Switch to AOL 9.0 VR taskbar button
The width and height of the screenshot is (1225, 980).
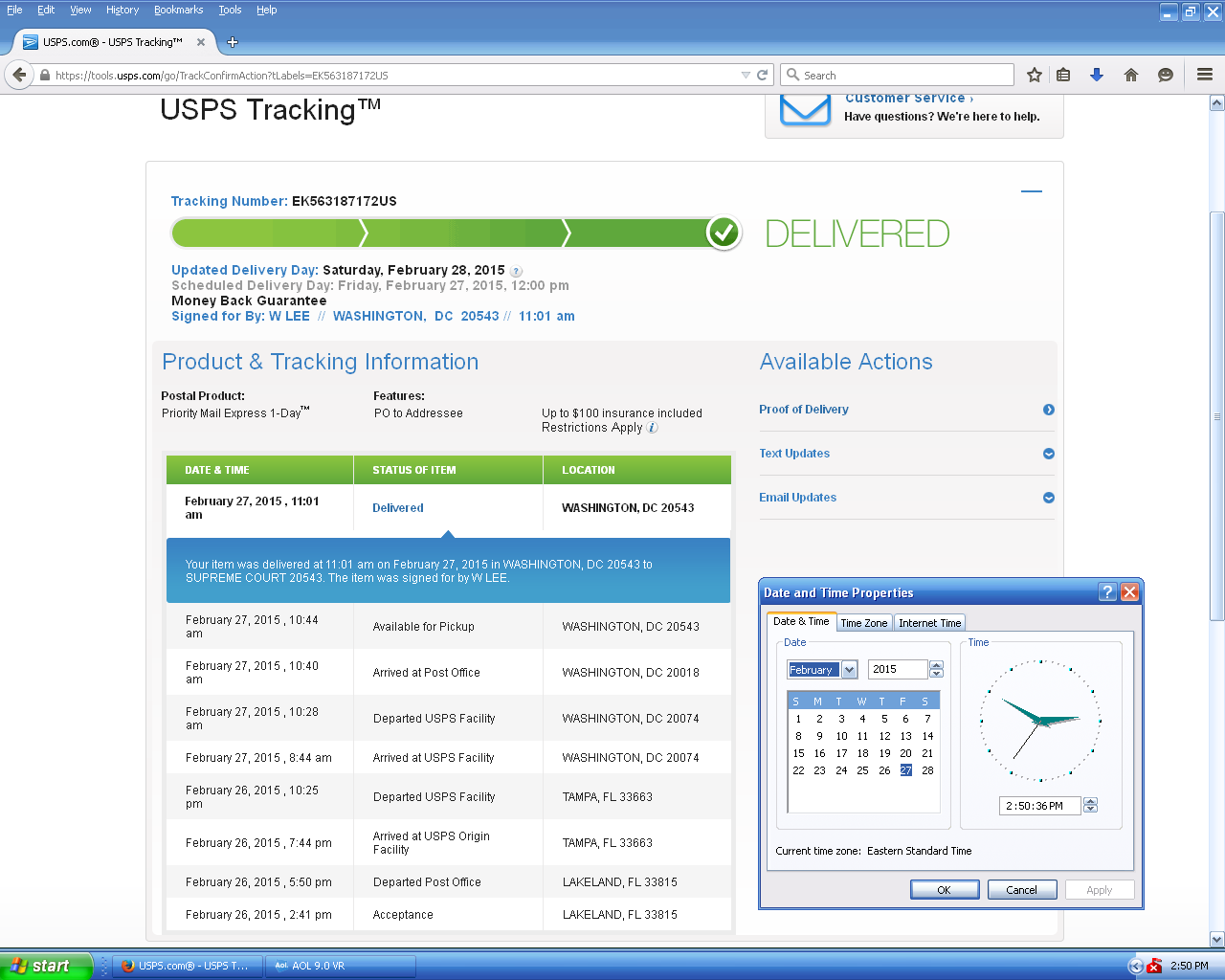[341, 966]
